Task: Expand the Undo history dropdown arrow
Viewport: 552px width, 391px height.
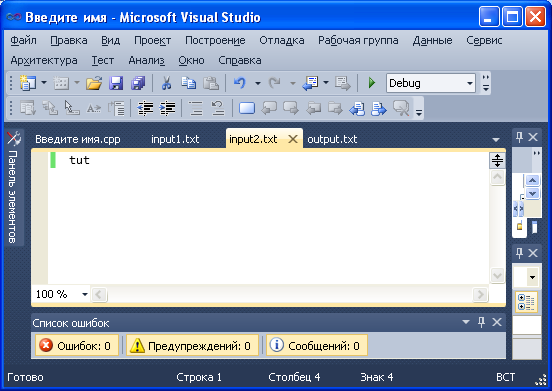Action: 258,83
